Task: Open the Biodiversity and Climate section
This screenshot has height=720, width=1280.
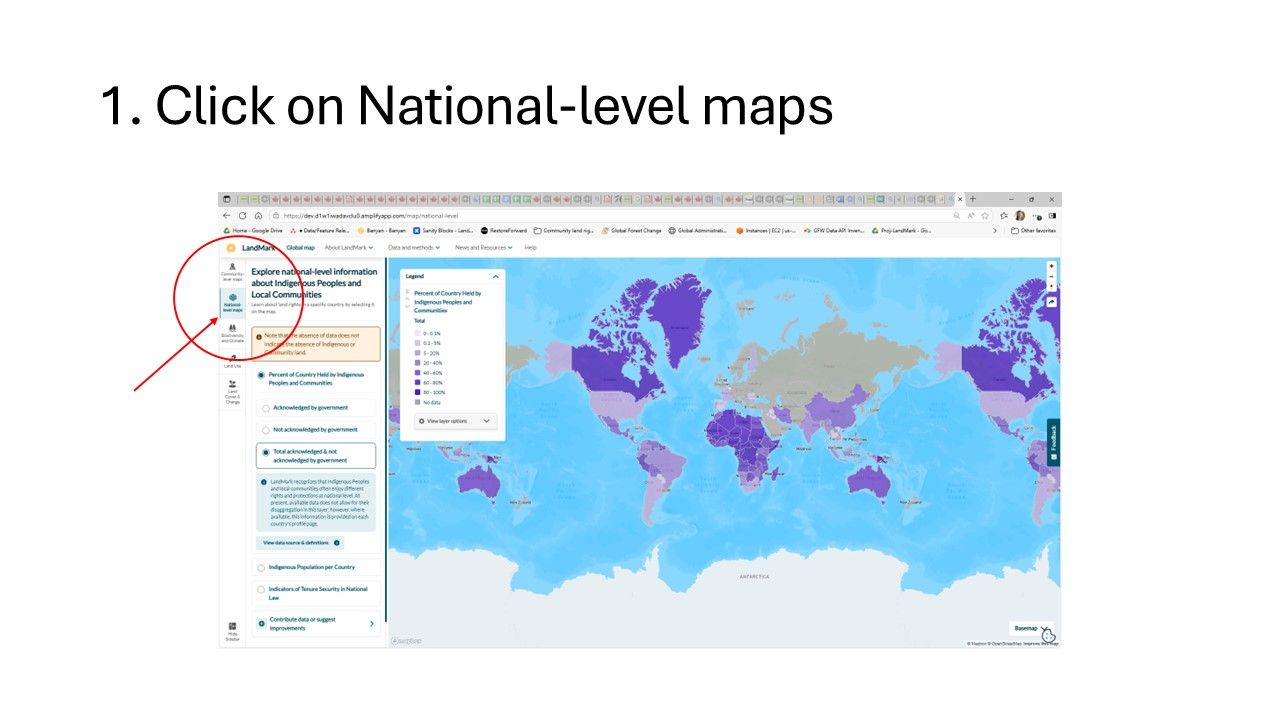Action: (x=232, y=334)
